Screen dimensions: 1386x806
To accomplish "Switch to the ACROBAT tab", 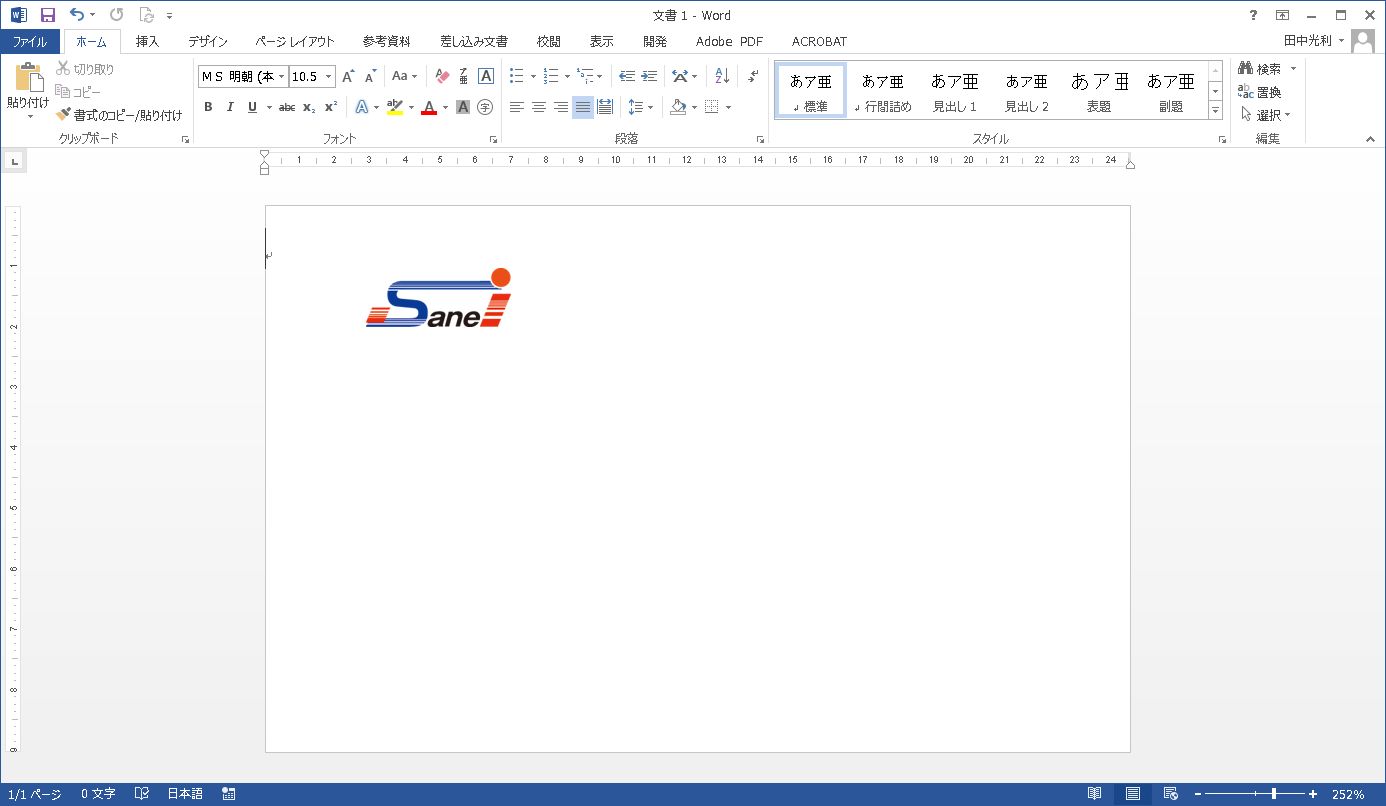I will pyautogui.click(x=819, y=41).
